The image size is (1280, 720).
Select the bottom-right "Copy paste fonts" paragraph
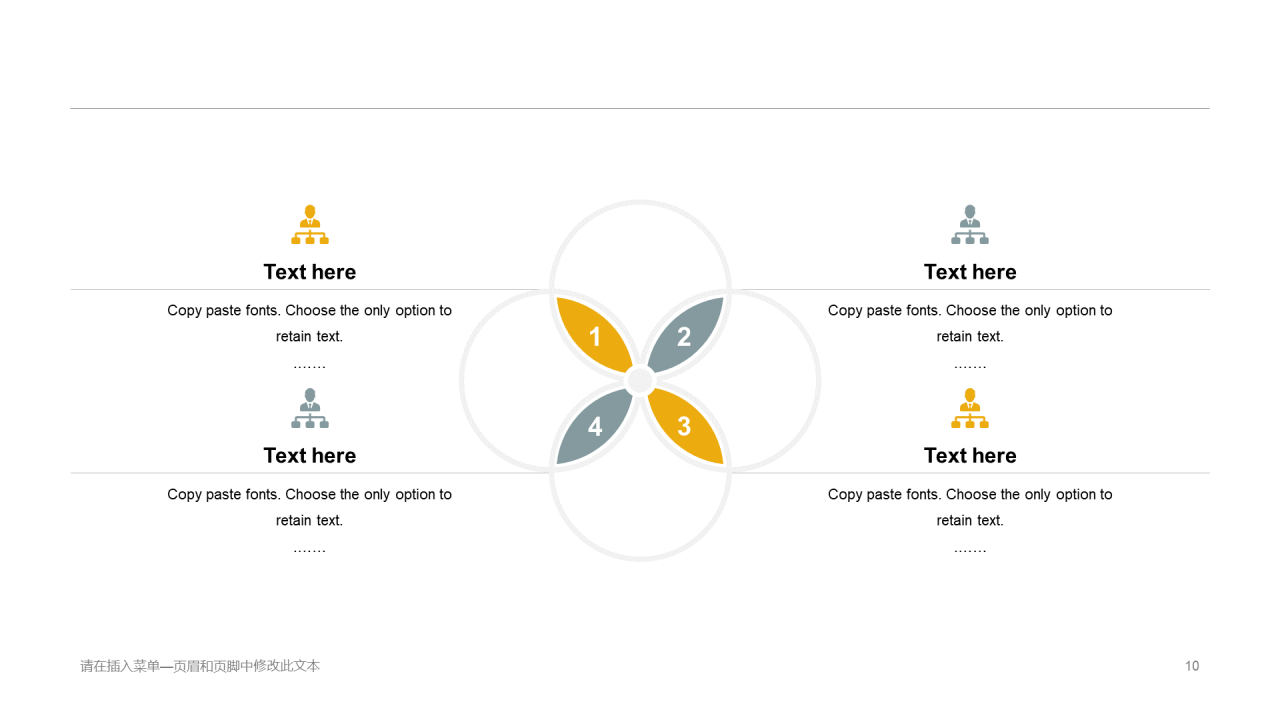970,507
